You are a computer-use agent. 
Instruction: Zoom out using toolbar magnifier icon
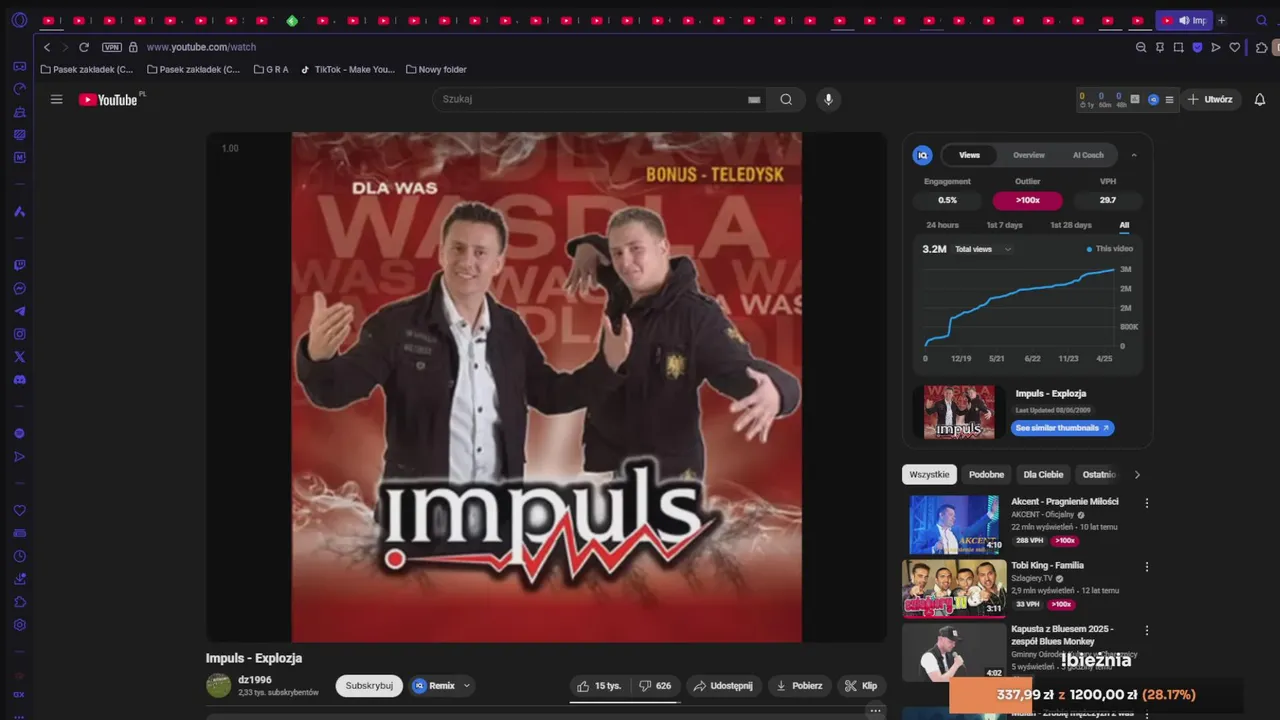click(x=1141, y=47)
